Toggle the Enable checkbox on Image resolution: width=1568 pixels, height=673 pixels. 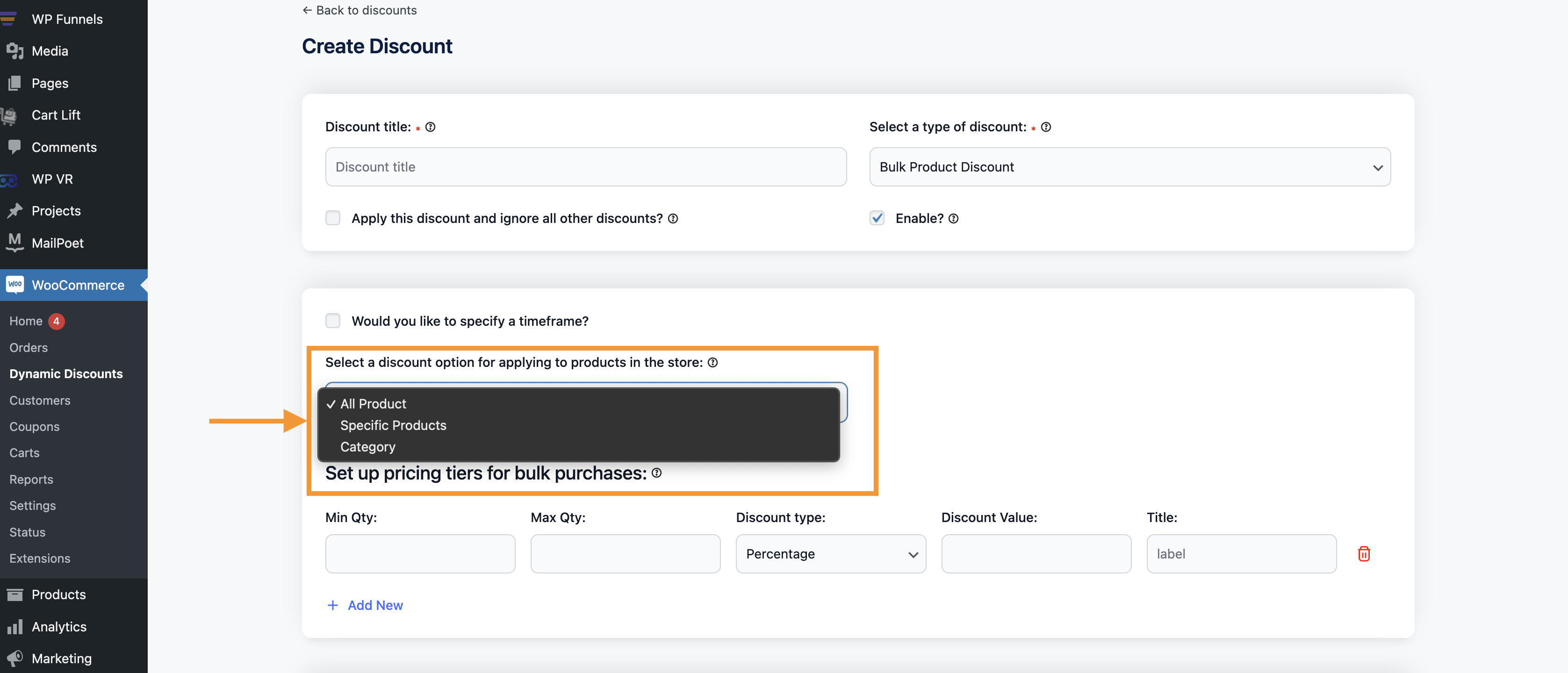(x=877, y=218)
